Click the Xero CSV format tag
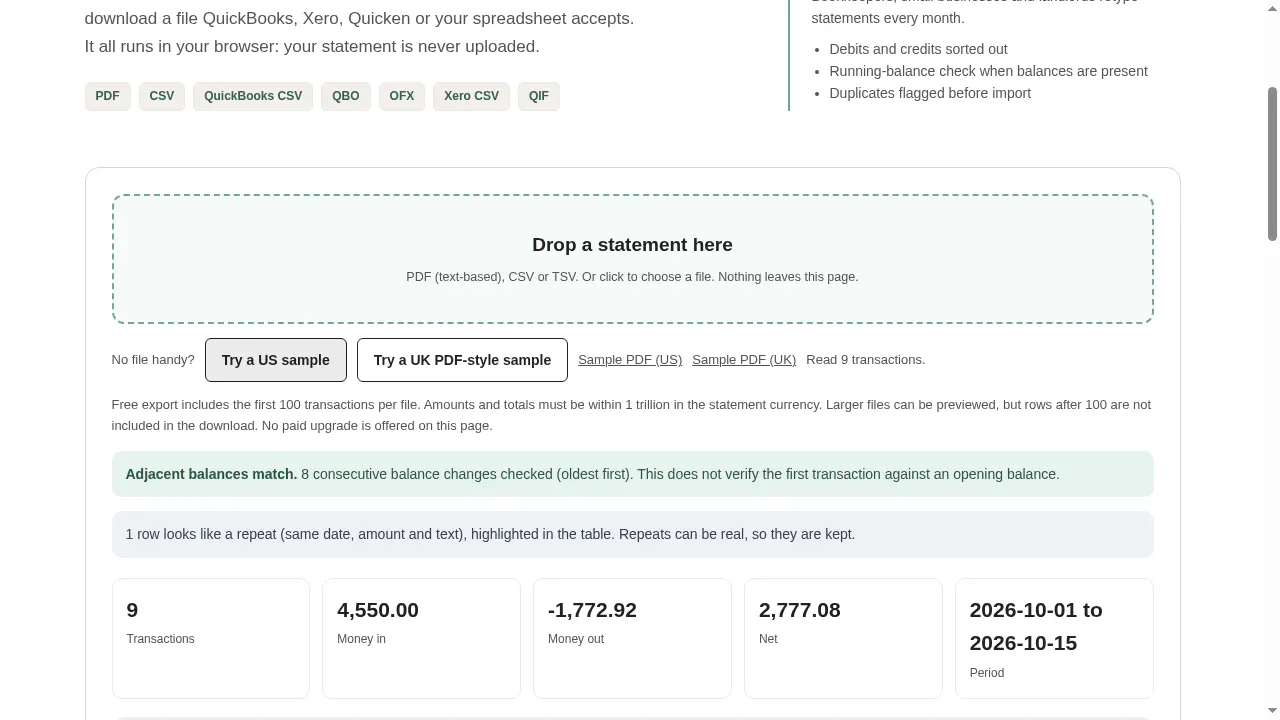 [471, 96]
